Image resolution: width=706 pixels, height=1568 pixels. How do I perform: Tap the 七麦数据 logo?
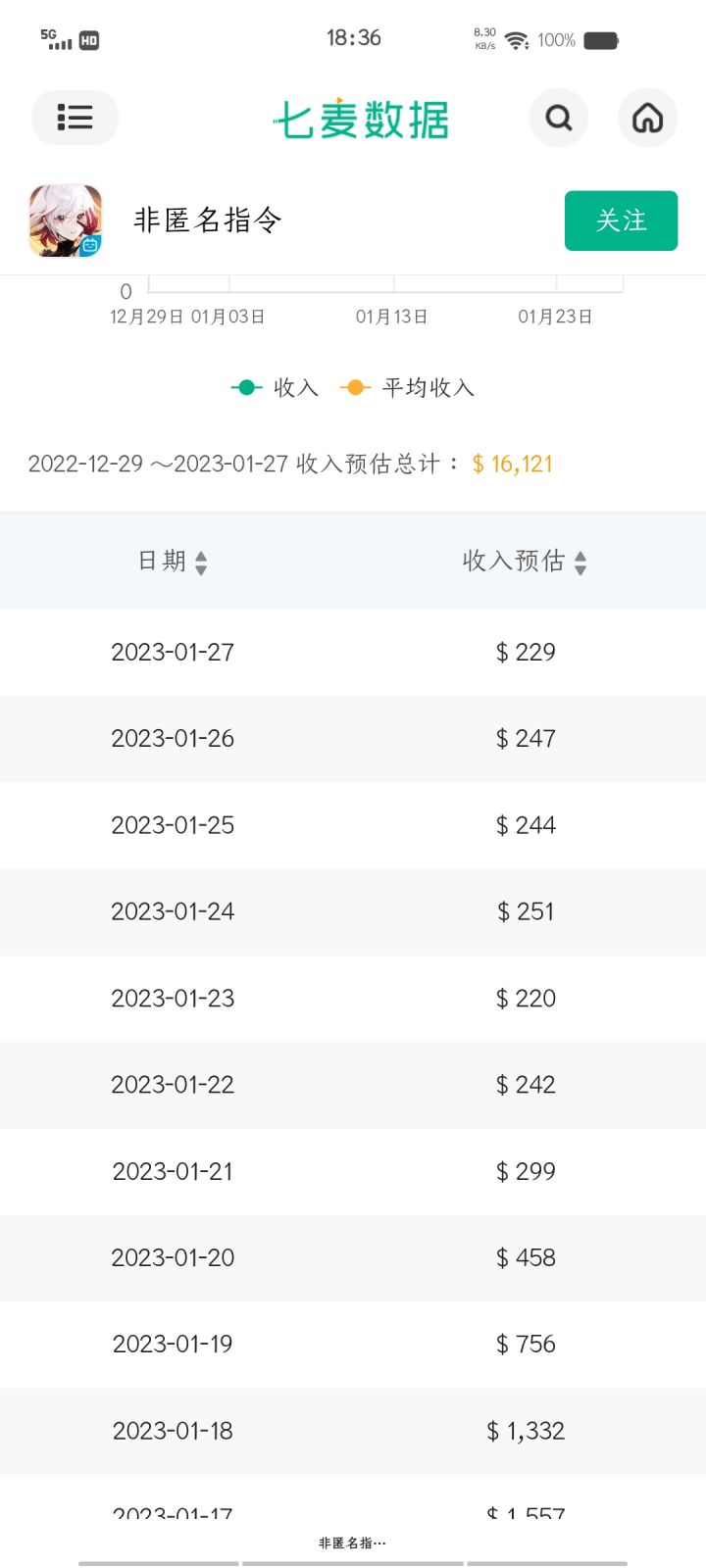tap(361, 120)
